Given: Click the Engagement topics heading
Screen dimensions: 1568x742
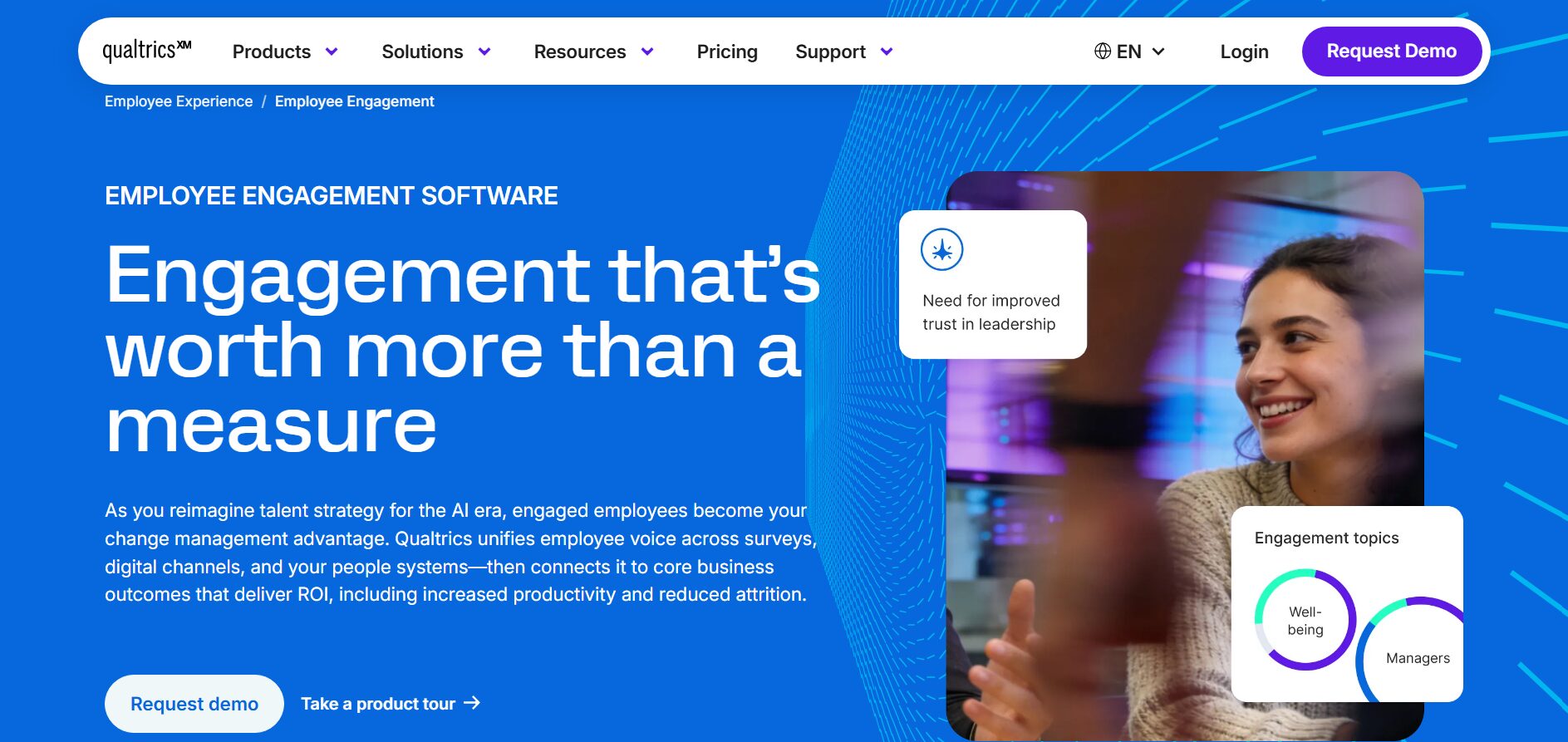Looking at the screenshot, I should 1327,538.
